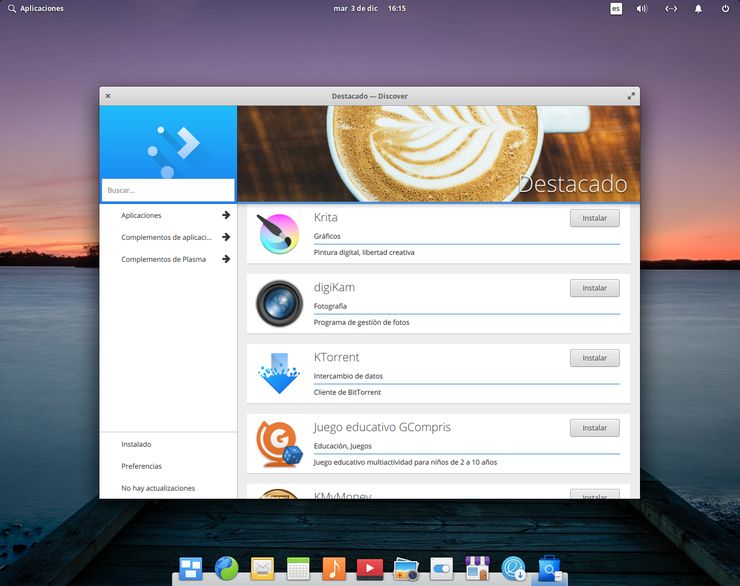Install KTorrent with the Instalar button
Image resolution: width=740 pixels, height=586 pixels.
tap(595, 358)
